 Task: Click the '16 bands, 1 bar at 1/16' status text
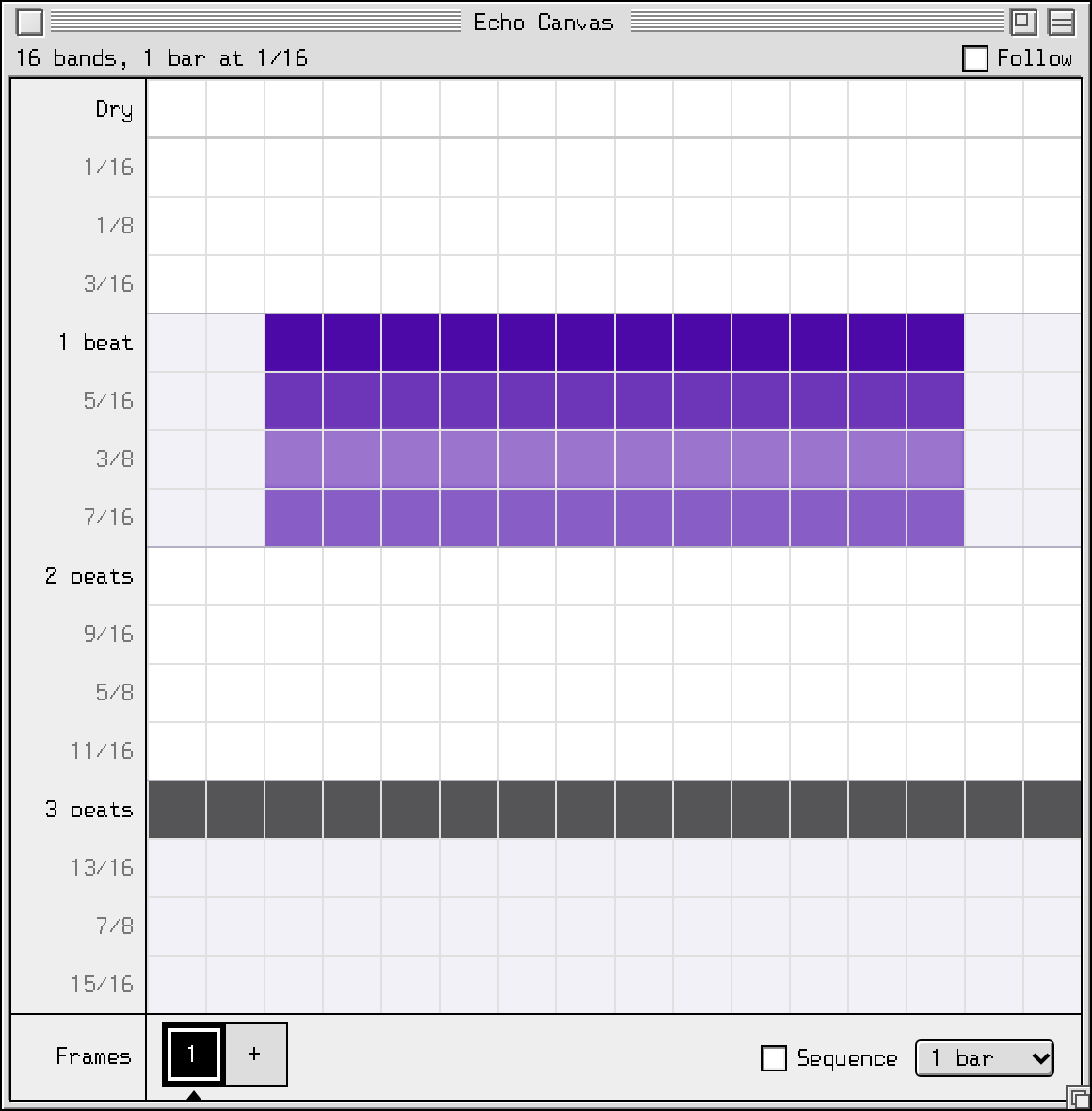tap(162, 58)
